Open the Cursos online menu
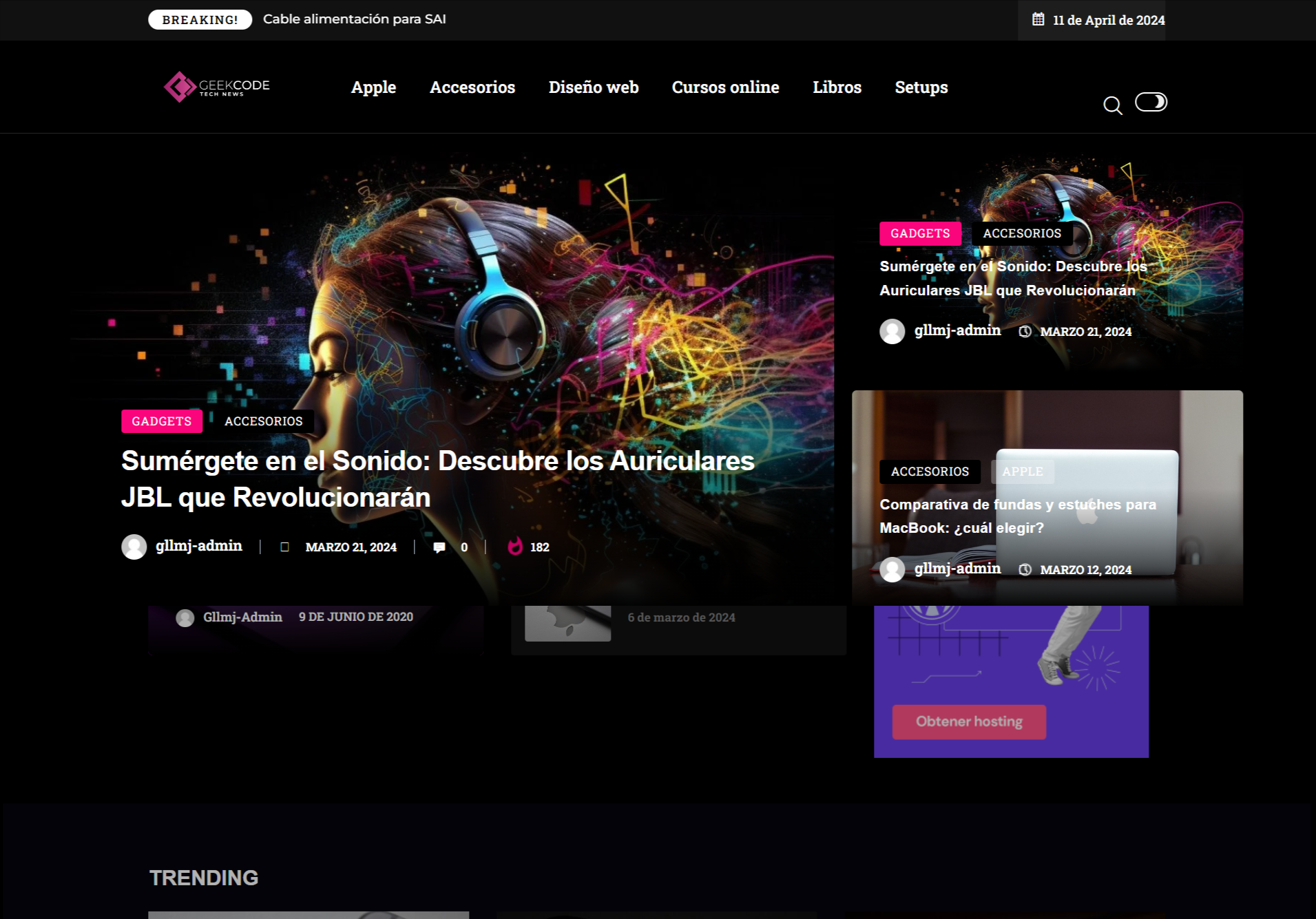1316x919 pixels. [725, 87]
